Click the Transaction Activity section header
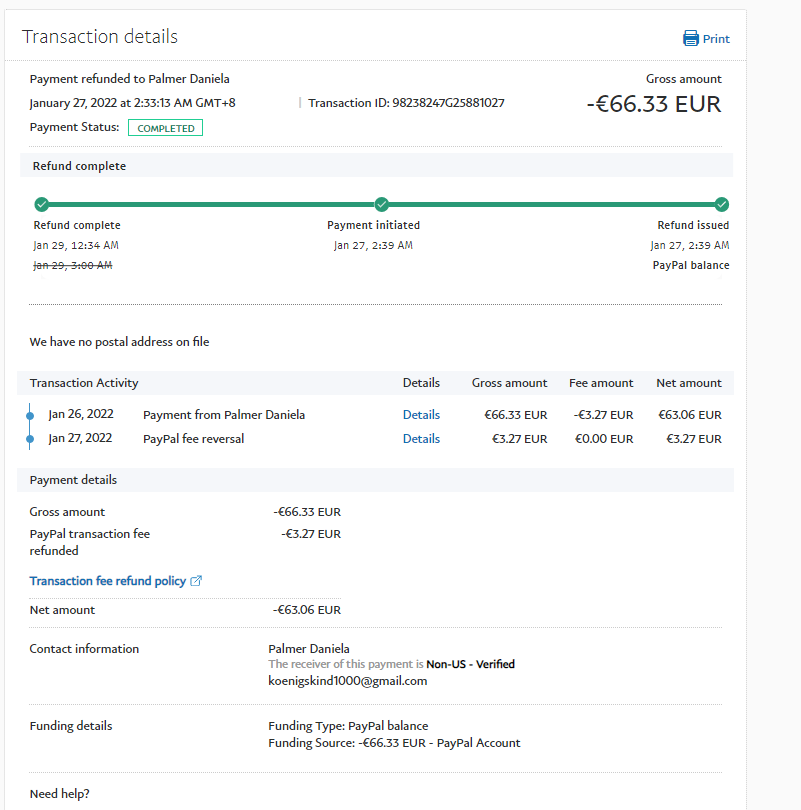801x810 pixels. pos(84,383)
